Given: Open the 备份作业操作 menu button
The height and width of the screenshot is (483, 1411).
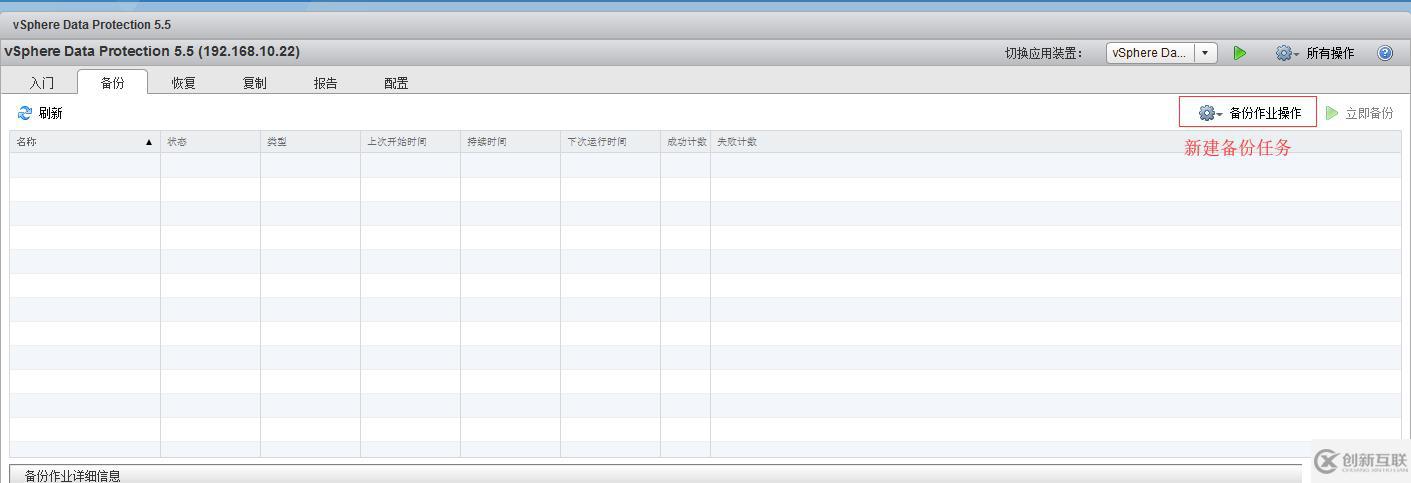Looking at the screenshot, I should tap(1248, 112).
